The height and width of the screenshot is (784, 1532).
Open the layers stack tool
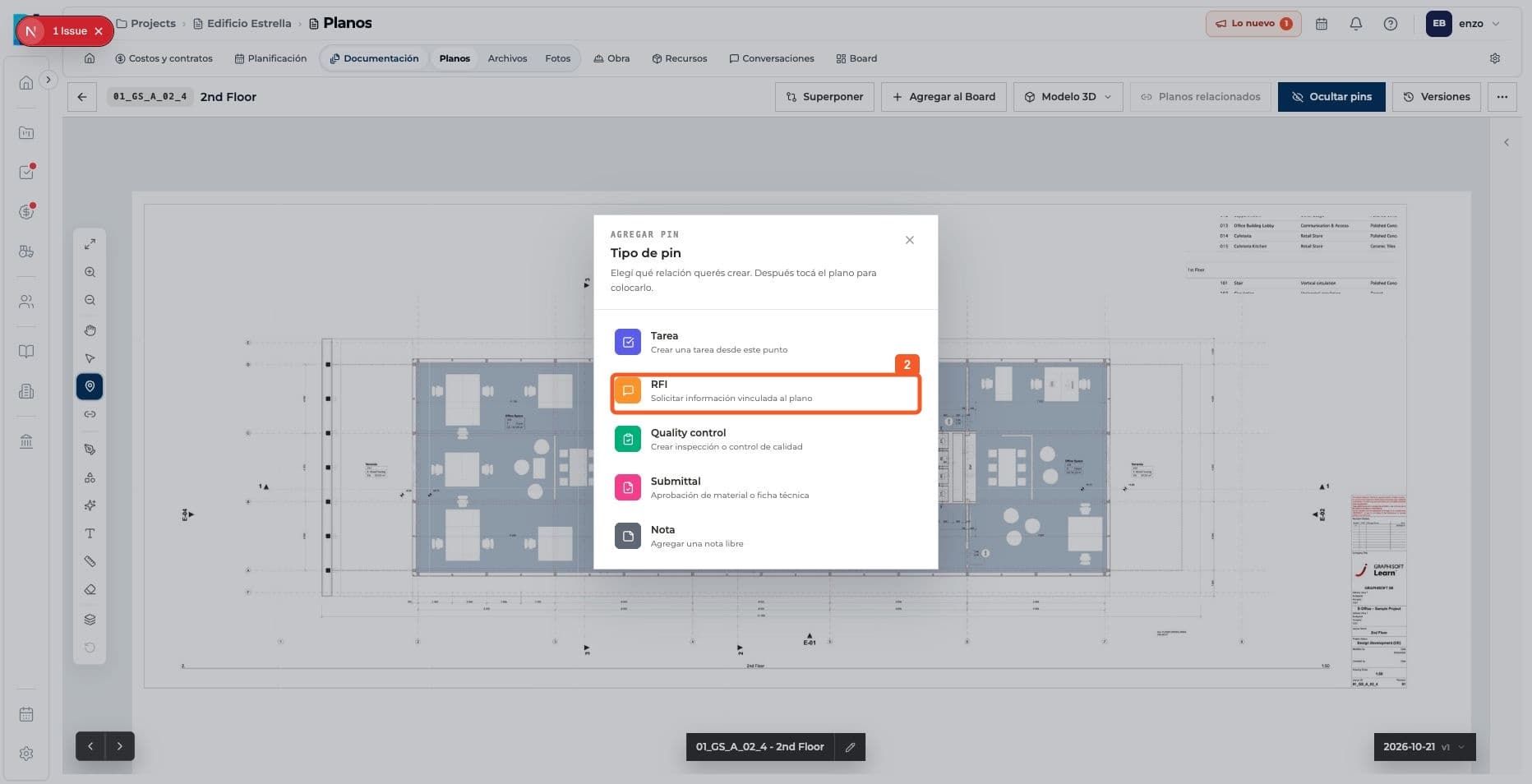pos(90,620)
